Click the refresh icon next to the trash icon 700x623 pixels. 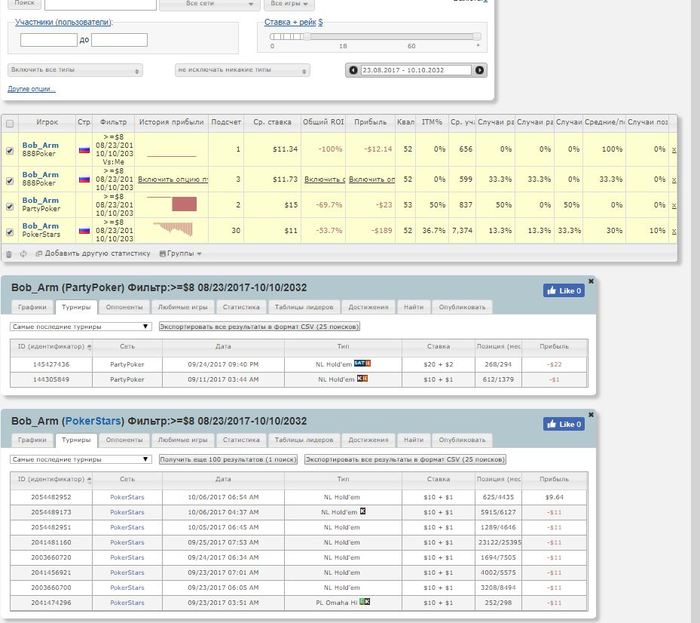(x=23, y=254)
